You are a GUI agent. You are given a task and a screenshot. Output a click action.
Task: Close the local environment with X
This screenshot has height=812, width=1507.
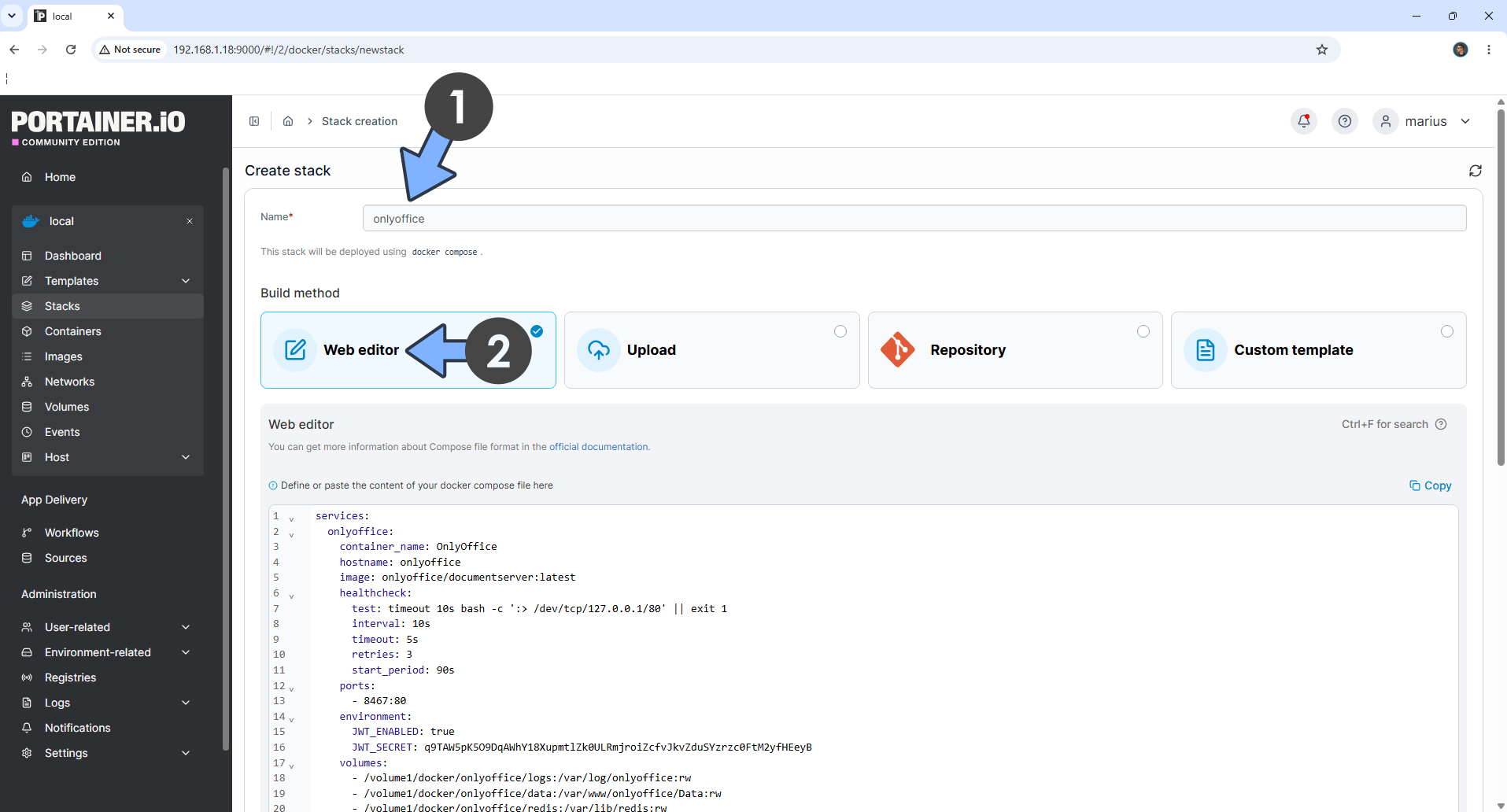click(x=190, y=221)
